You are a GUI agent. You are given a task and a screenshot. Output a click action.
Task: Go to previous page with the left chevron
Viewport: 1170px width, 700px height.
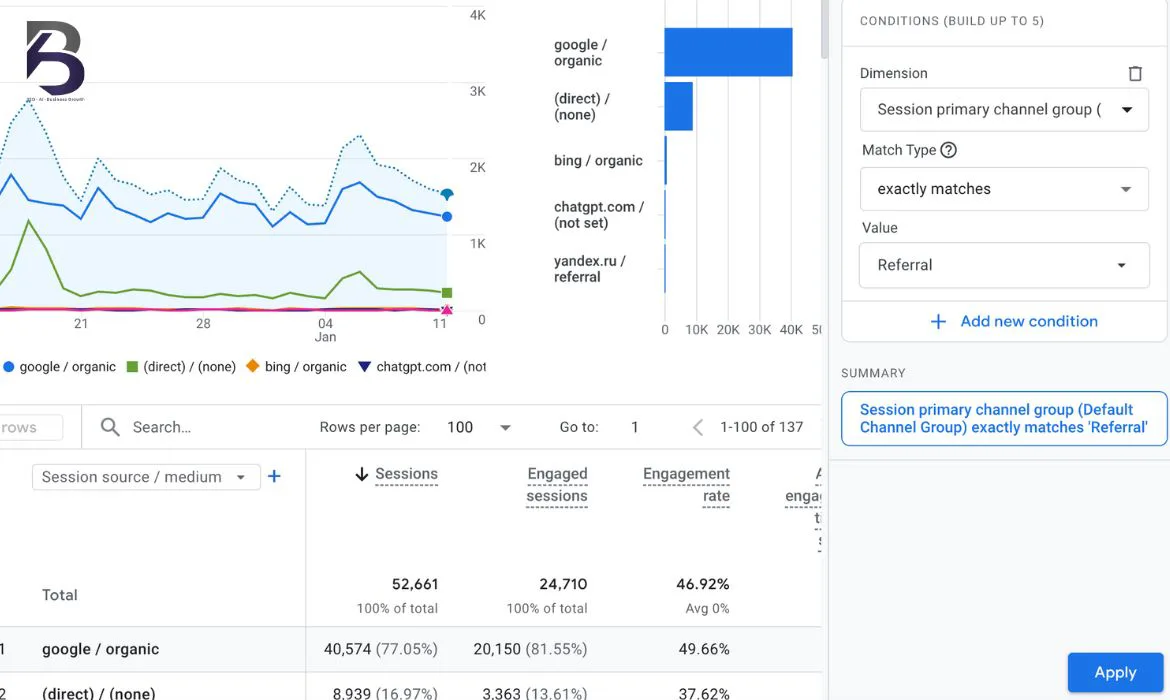point(697,427)
